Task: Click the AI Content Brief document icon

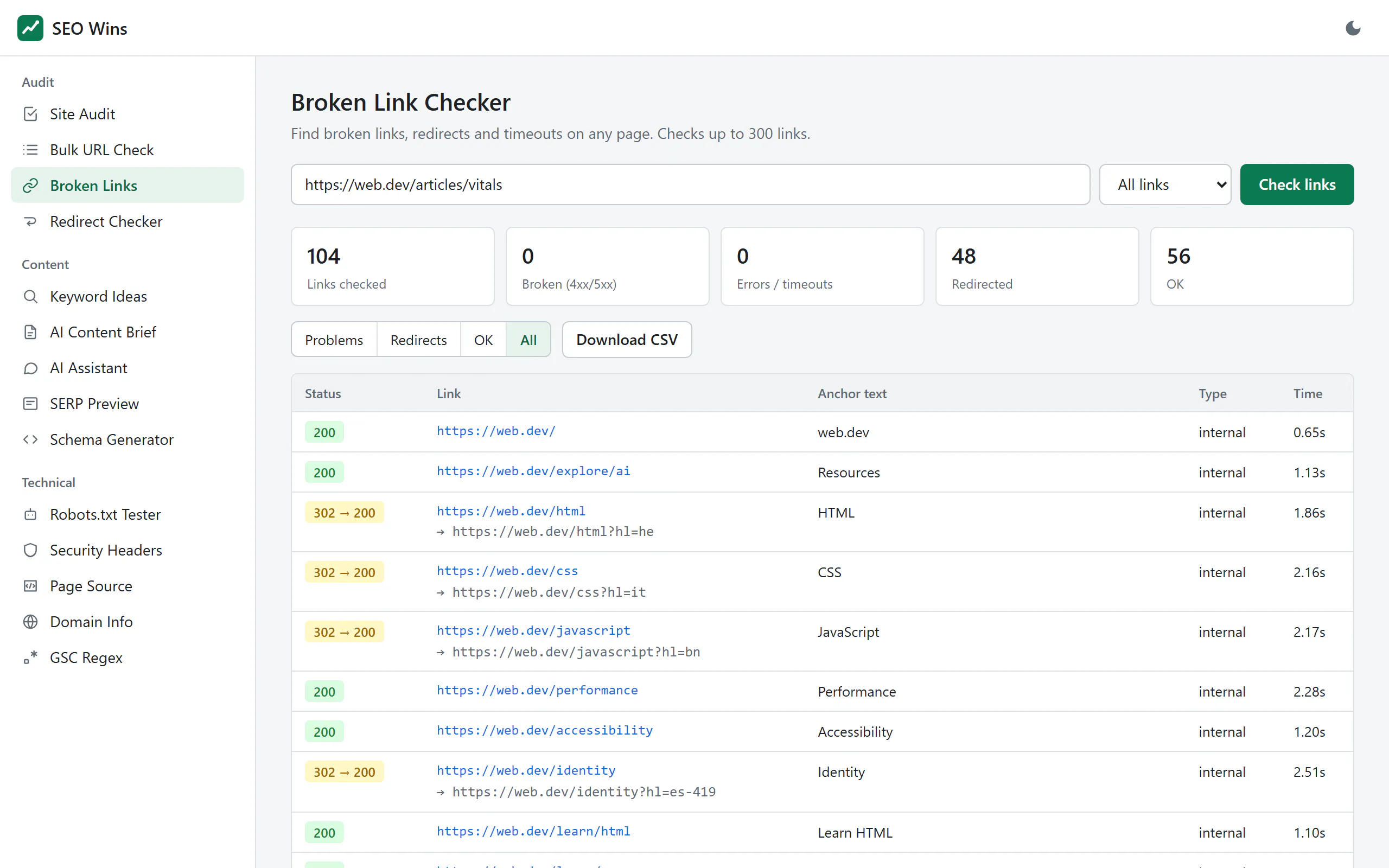Action: pyautogui.click(x=30, y=333)
